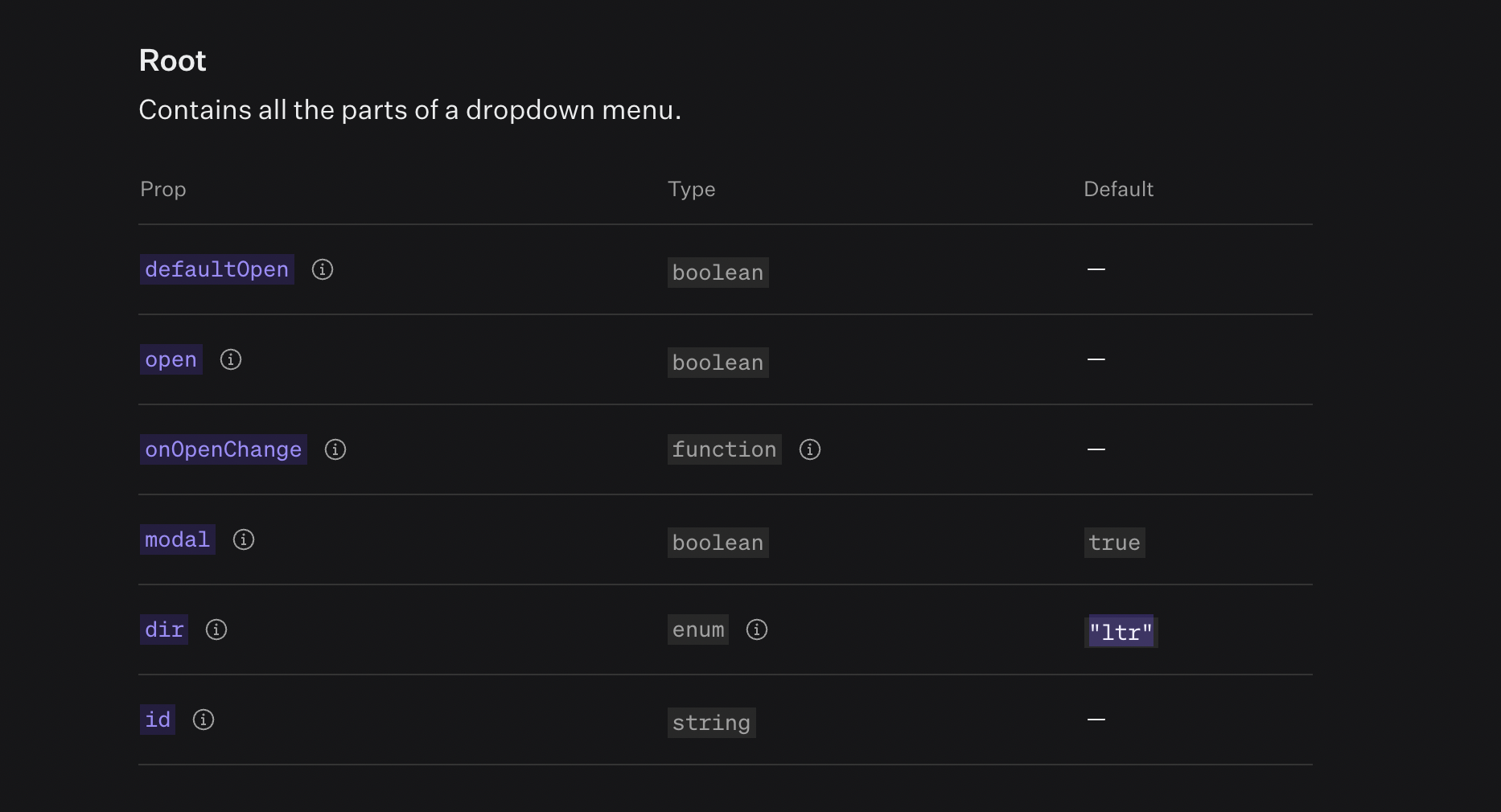1501x812 pixels.
Task: Click the info icon beside the dir prop
Action: point(216,630)
